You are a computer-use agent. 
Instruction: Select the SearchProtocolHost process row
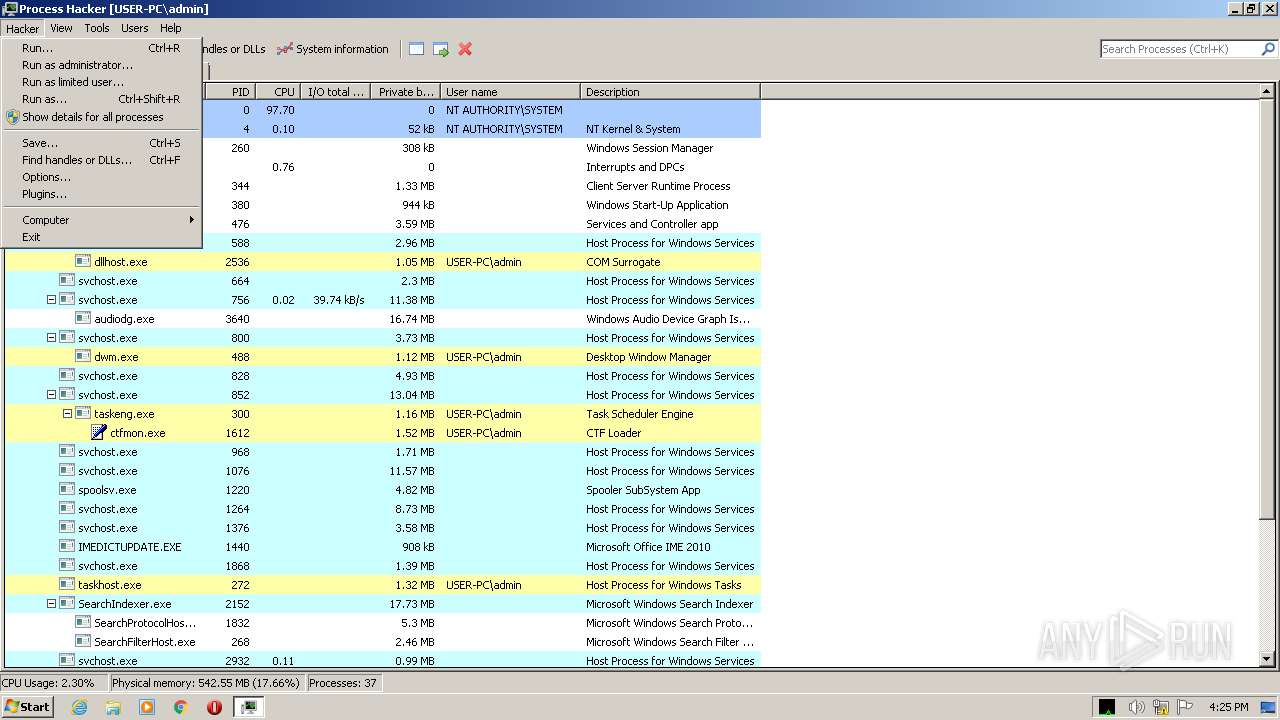[383, 623]
